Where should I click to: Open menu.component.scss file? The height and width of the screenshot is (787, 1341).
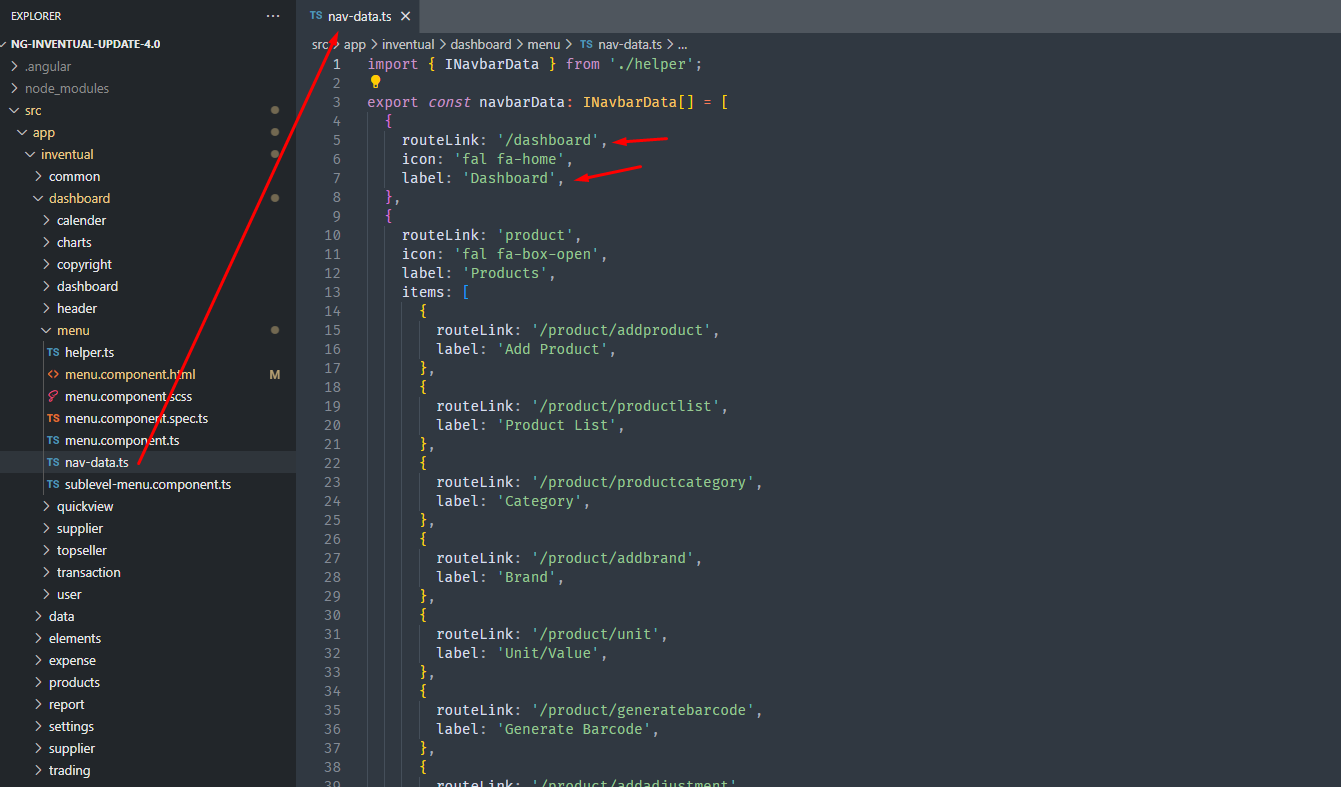(128, 396)
